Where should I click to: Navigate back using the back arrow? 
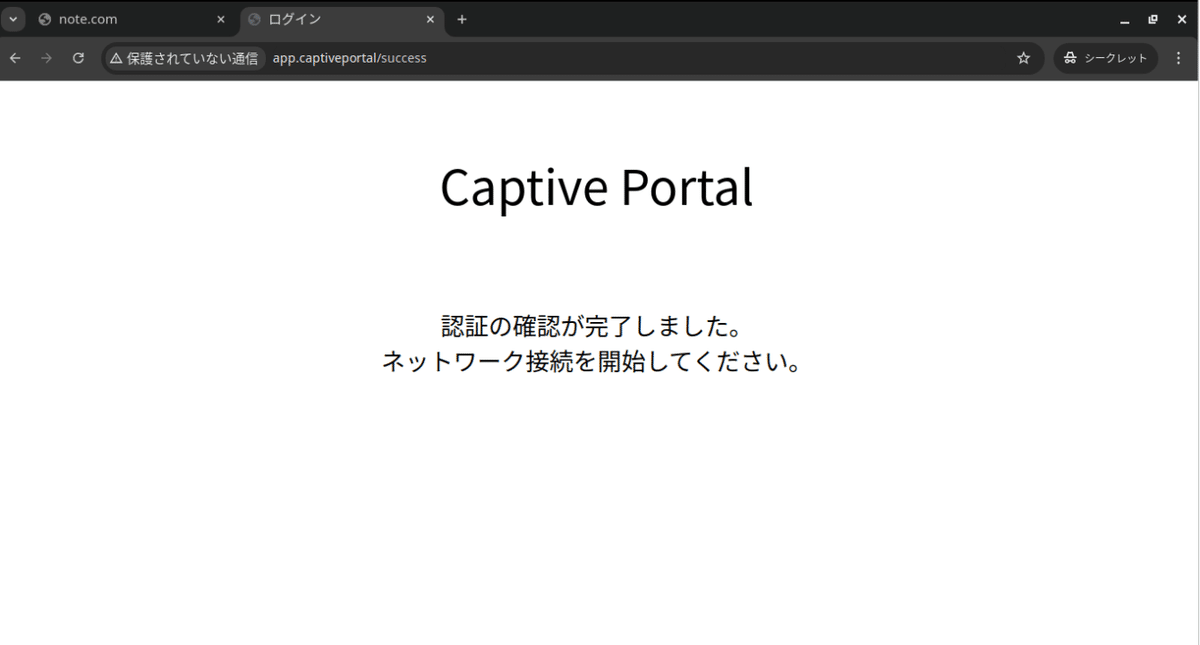14,58
